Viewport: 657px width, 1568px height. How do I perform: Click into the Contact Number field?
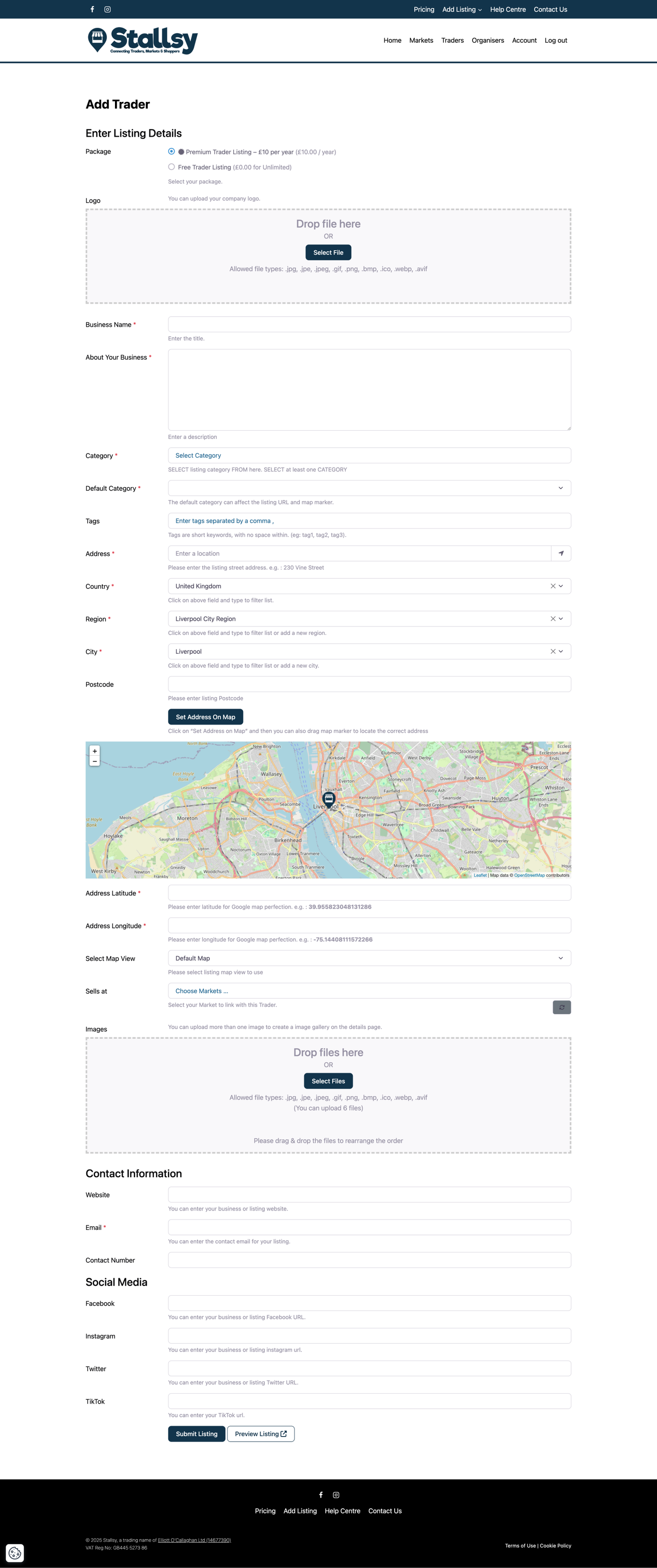pos(369,1260)
